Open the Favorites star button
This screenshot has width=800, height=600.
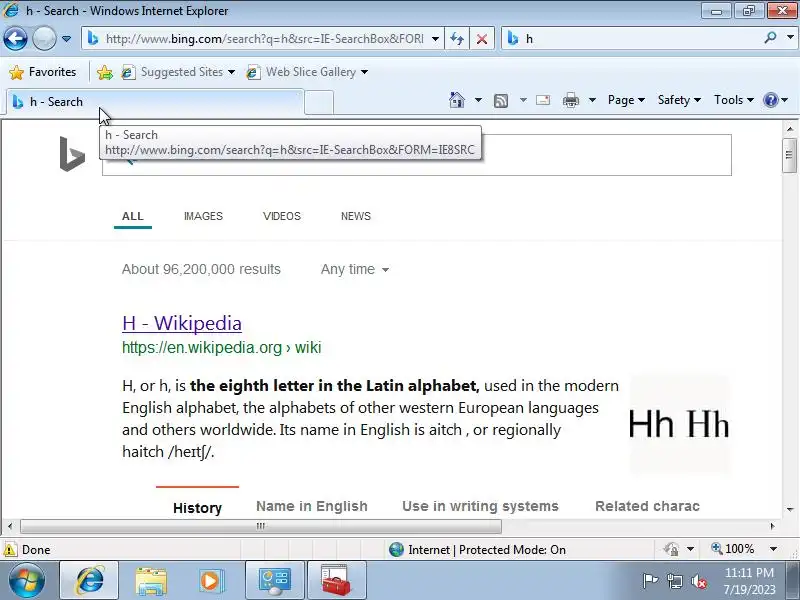(43, 72)
